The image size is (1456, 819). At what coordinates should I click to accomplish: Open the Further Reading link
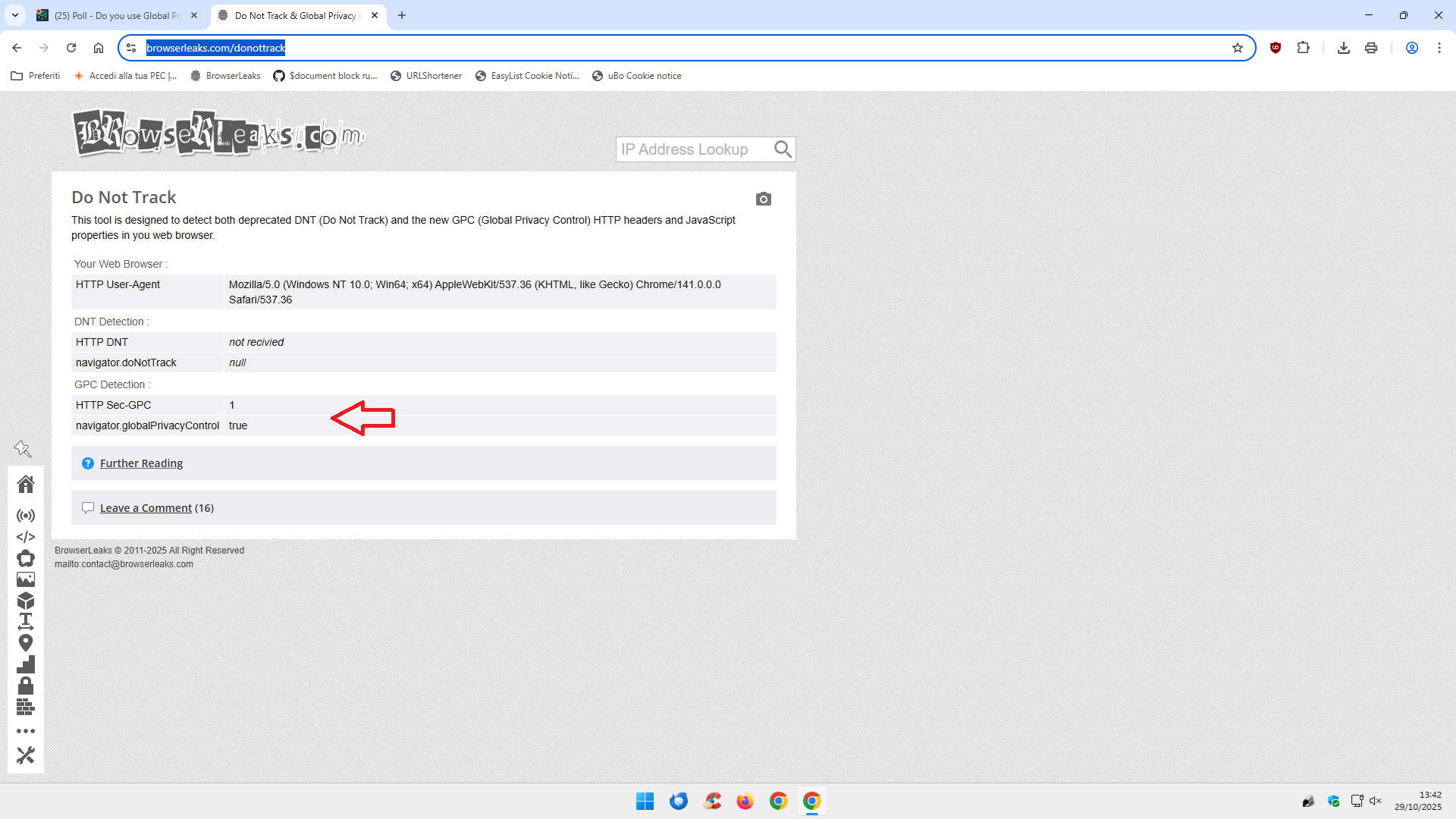tap(141, 463)
